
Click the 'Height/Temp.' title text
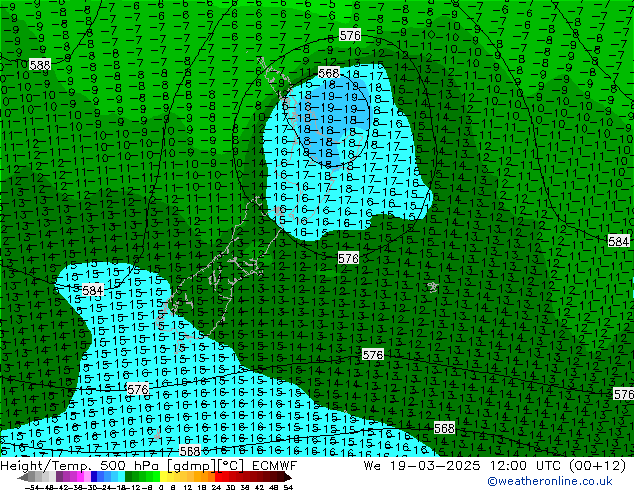point(45,466)
